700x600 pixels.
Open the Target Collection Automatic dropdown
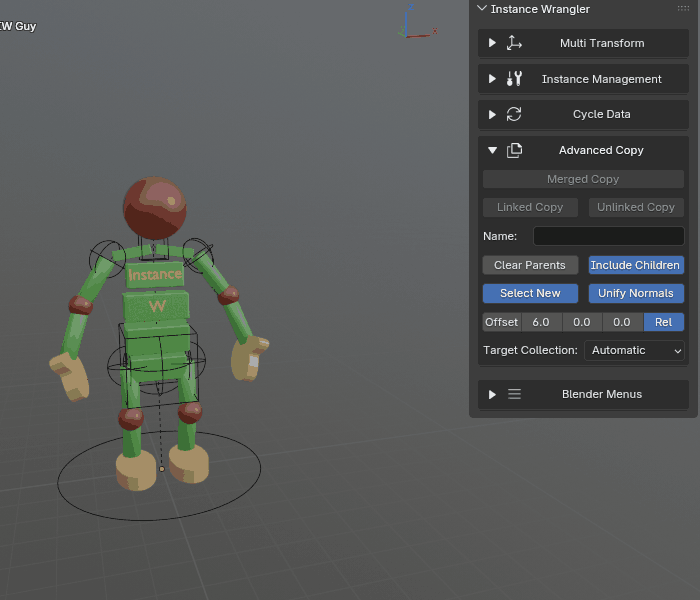tap(634, 350)
